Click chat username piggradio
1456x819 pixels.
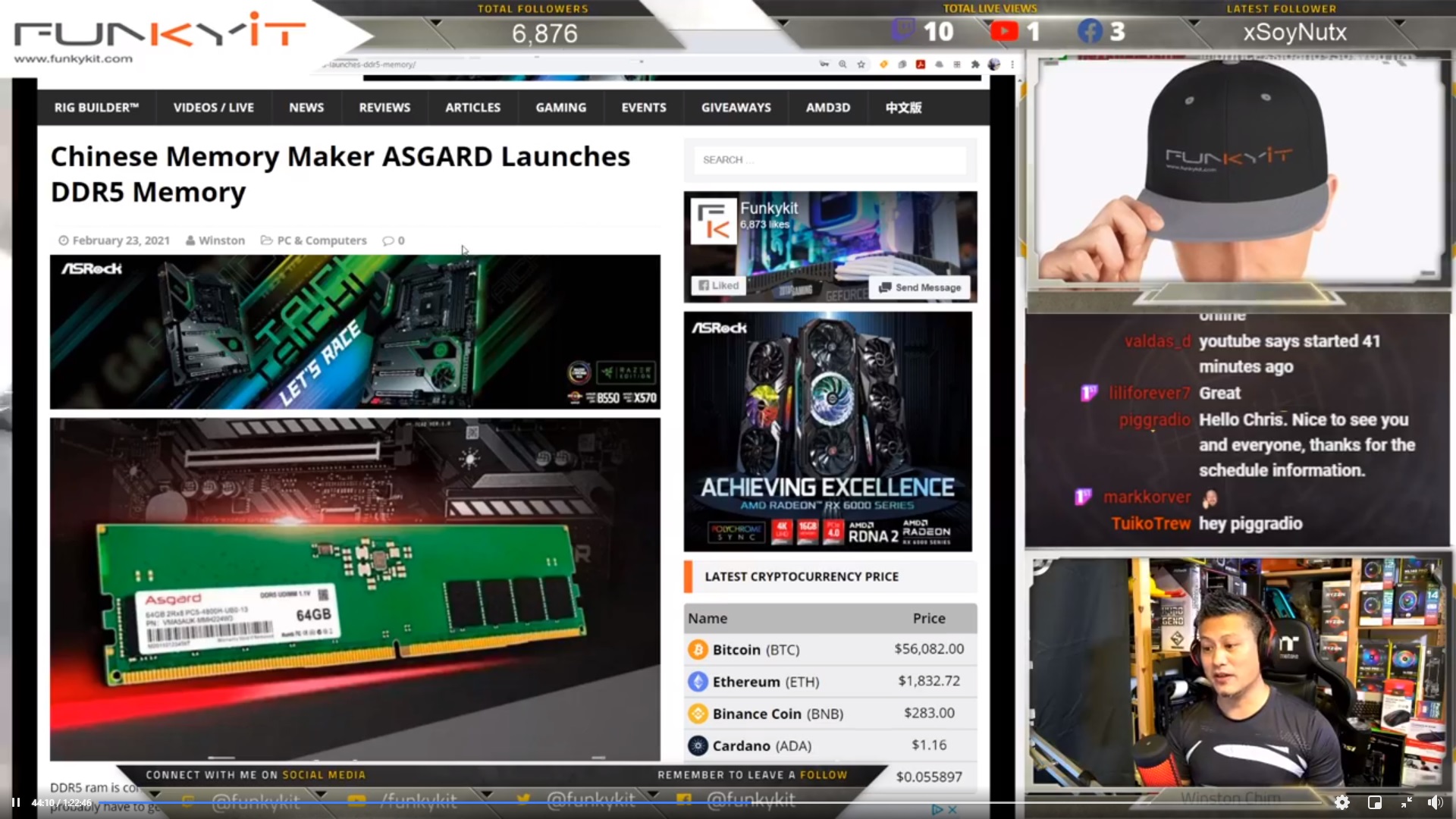click(x=1155, y=420)
